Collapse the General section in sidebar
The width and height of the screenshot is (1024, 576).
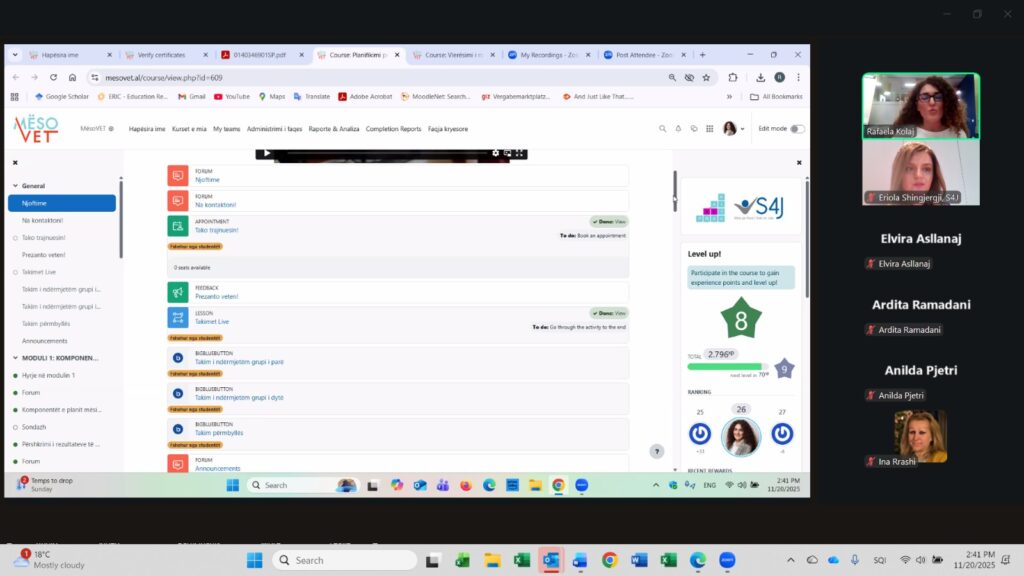[x=14, y=186]
